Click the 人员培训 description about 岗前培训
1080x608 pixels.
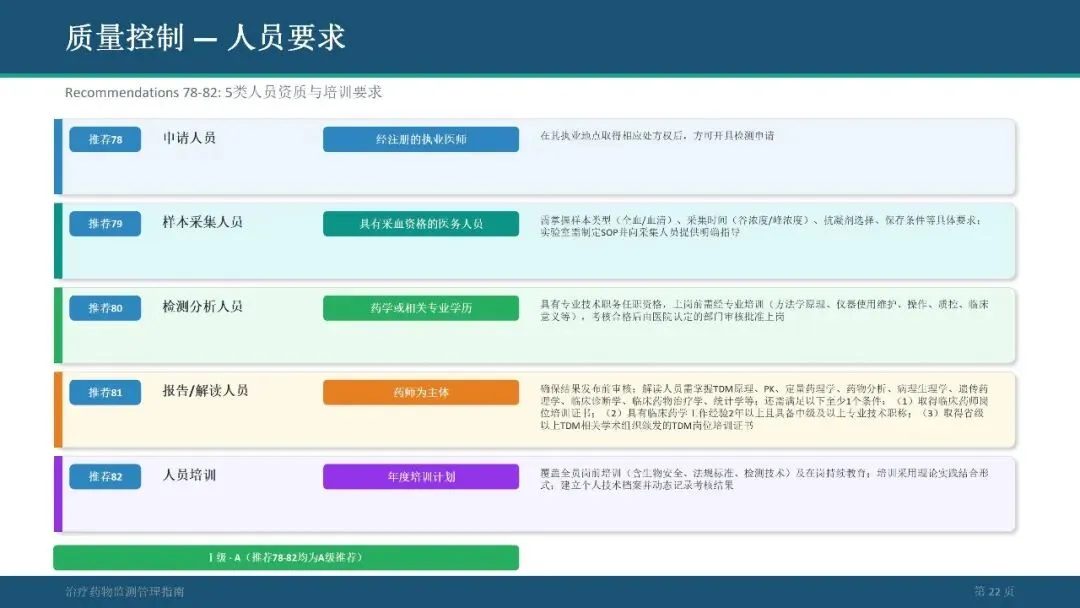tap(765, 479)
